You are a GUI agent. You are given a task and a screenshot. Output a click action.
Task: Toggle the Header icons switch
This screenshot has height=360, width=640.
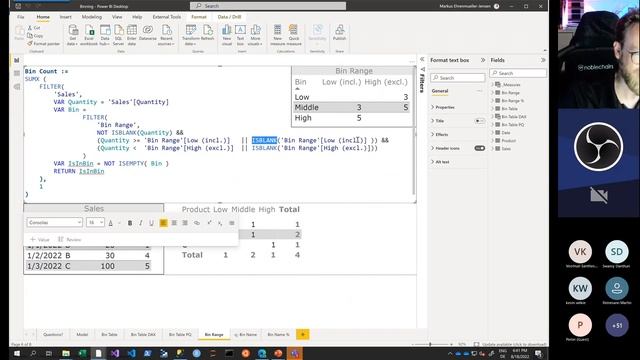coord(480,148)
